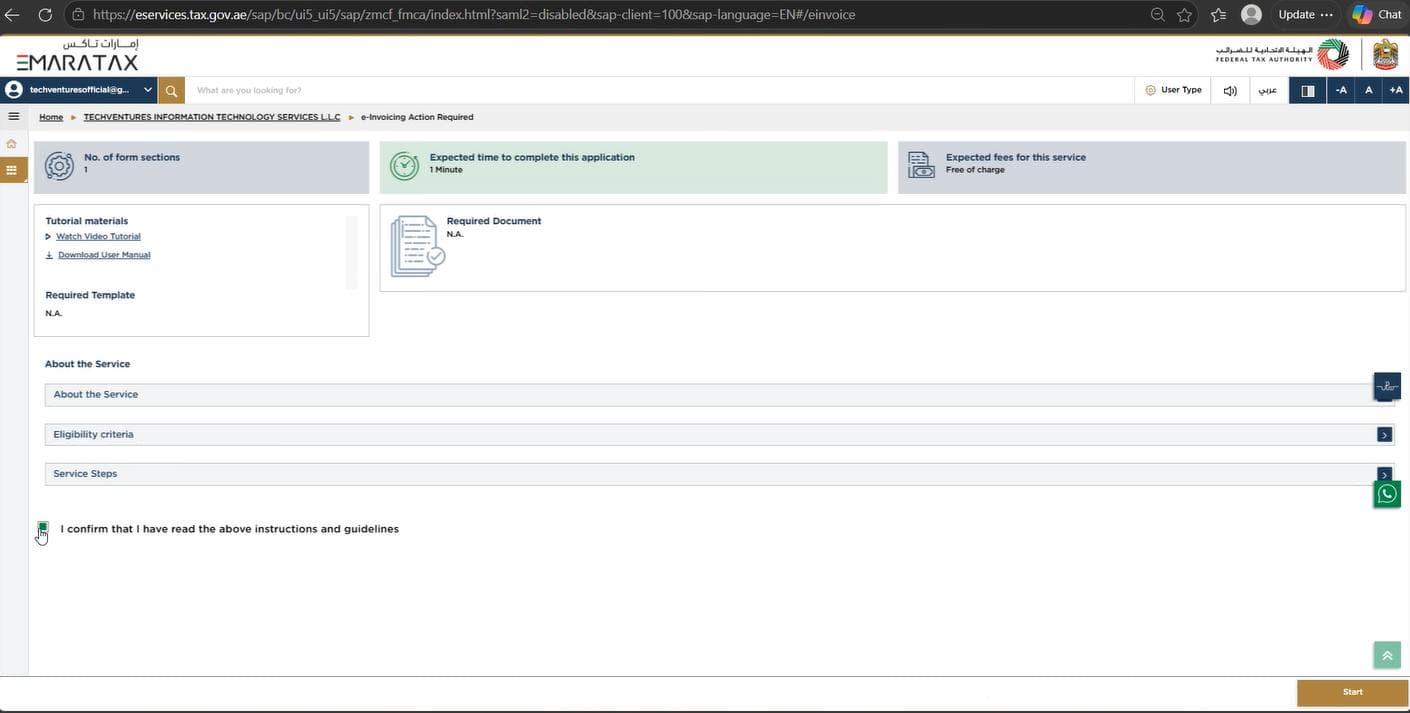Increase font size with +A

pos(1396,90)
